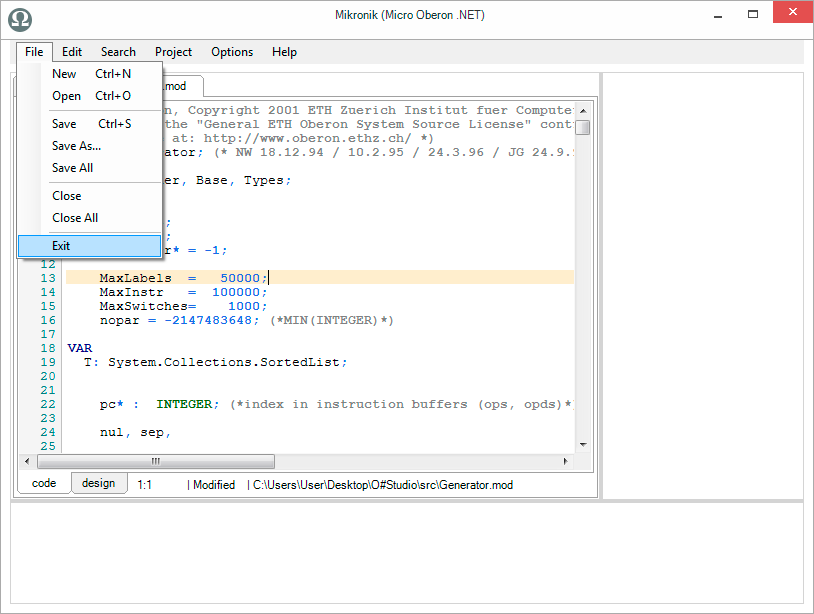Select Close in the File menu

tap(90, 196)
